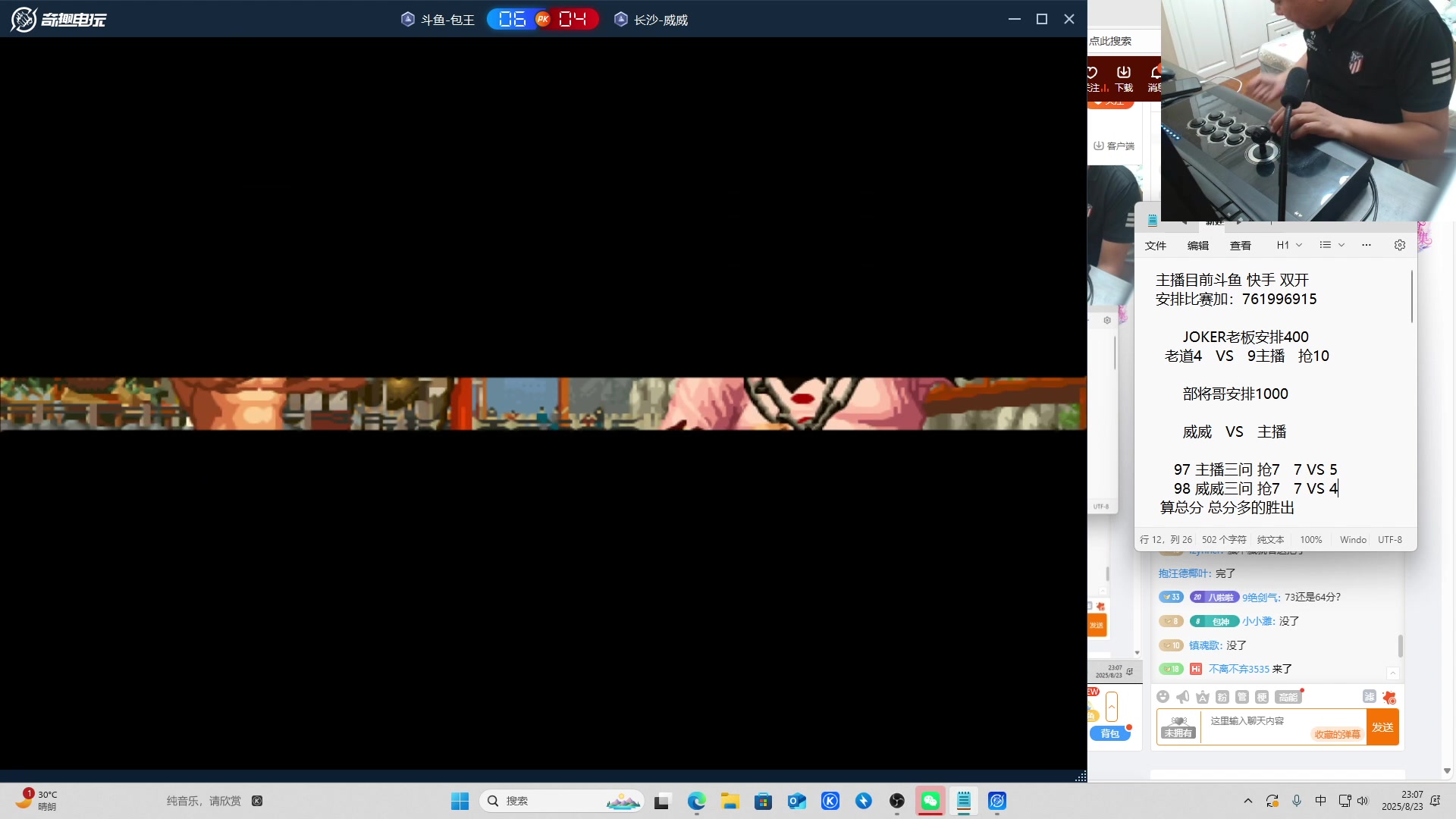Open Task View on the taskbar
Screen dimensions: 1456x819
point(663,801)
